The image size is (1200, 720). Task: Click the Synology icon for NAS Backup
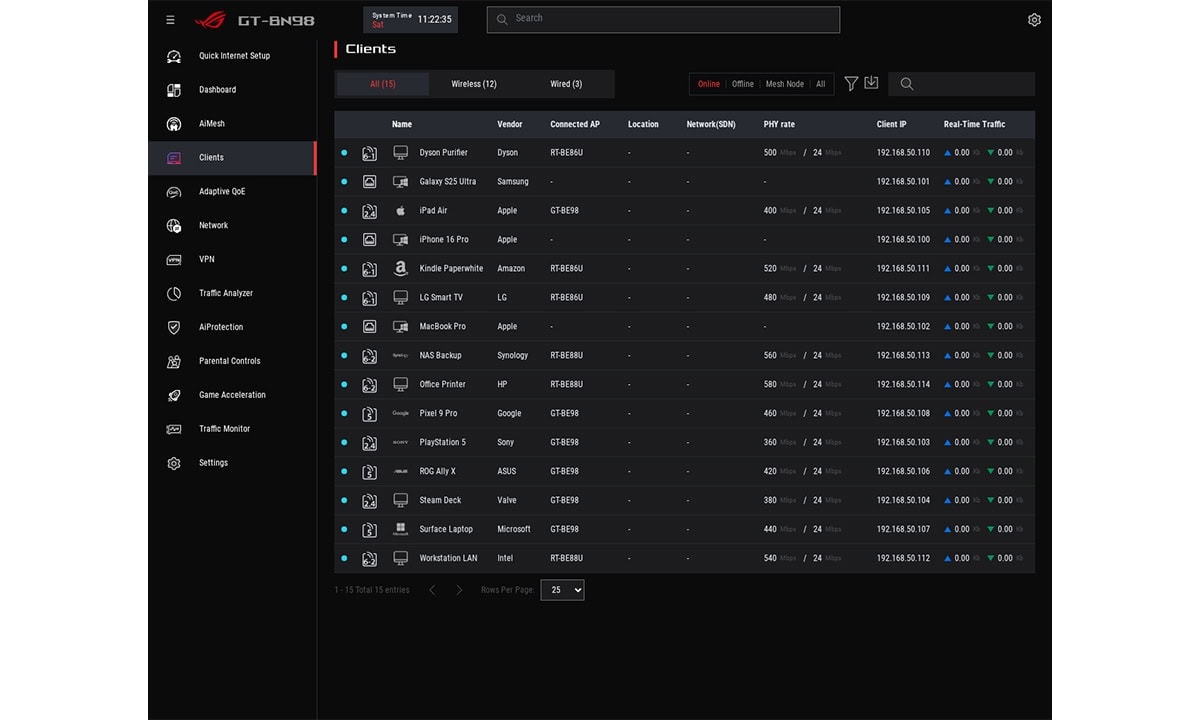click(x=400, y=356)
